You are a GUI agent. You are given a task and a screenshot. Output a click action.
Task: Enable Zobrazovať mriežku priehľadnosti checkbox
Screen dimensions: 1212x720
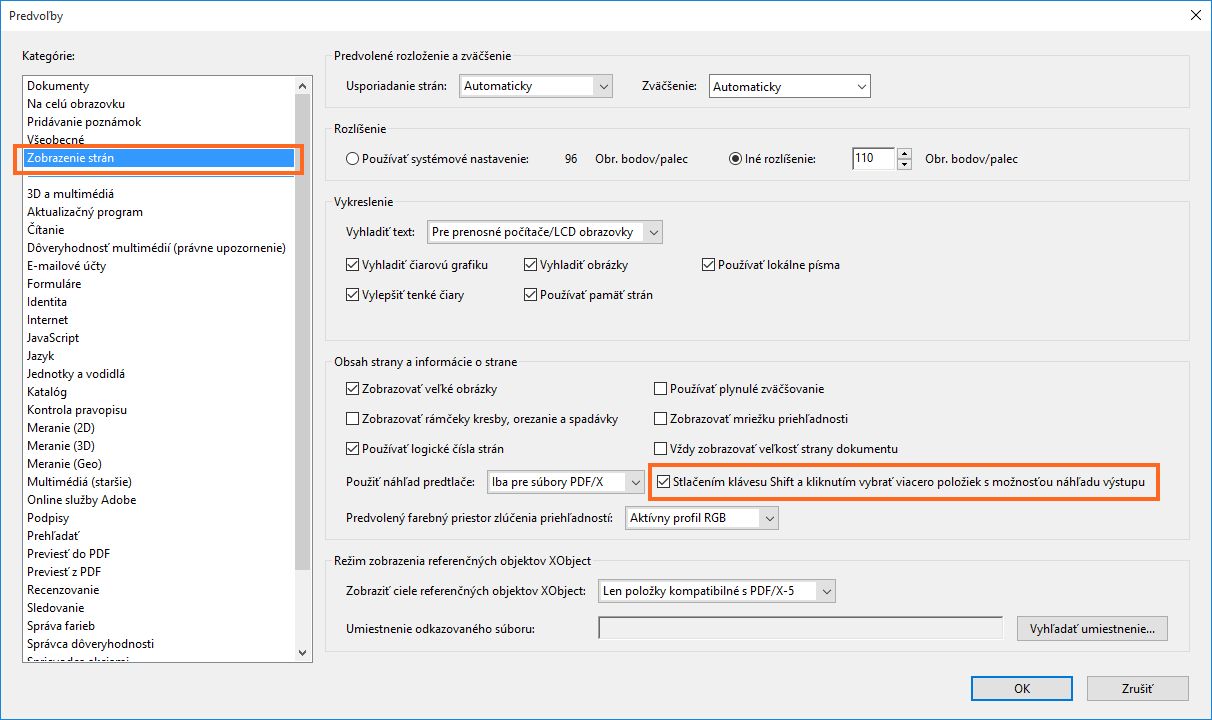(x=661, y=419)
